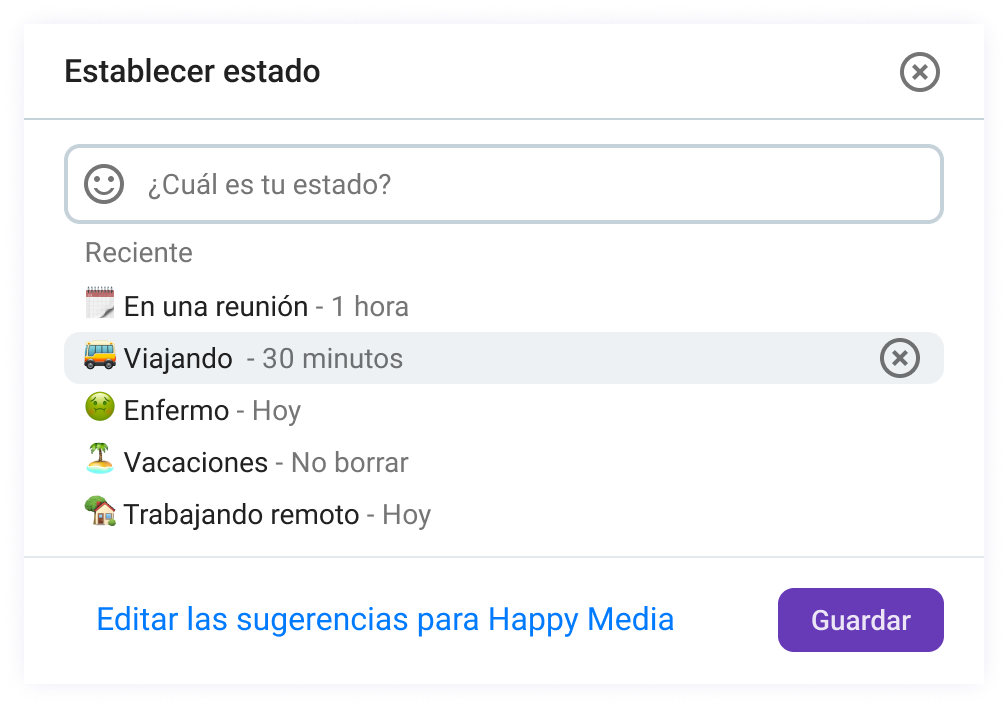Viewport: 1008px width, 708px height.
Task: Click the bus emoji next to Viajando
Action: click(100, 355)
